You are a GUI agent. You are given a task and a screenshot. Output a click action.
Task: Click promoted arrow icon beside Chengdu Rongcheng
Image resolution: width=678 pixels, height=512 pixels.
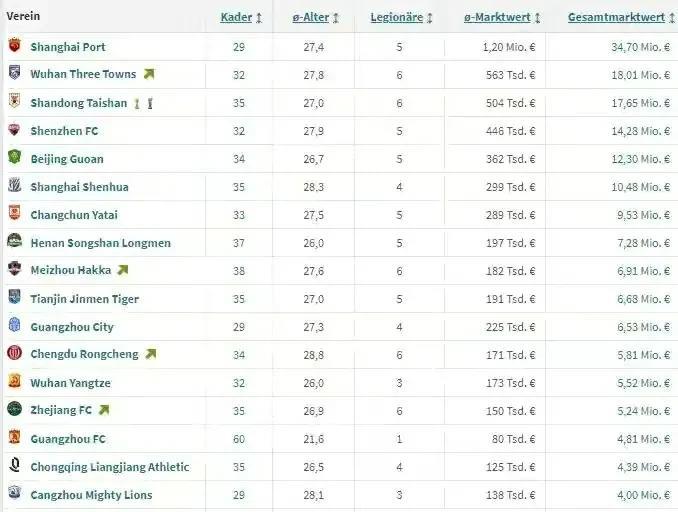[x=150, y=354]
